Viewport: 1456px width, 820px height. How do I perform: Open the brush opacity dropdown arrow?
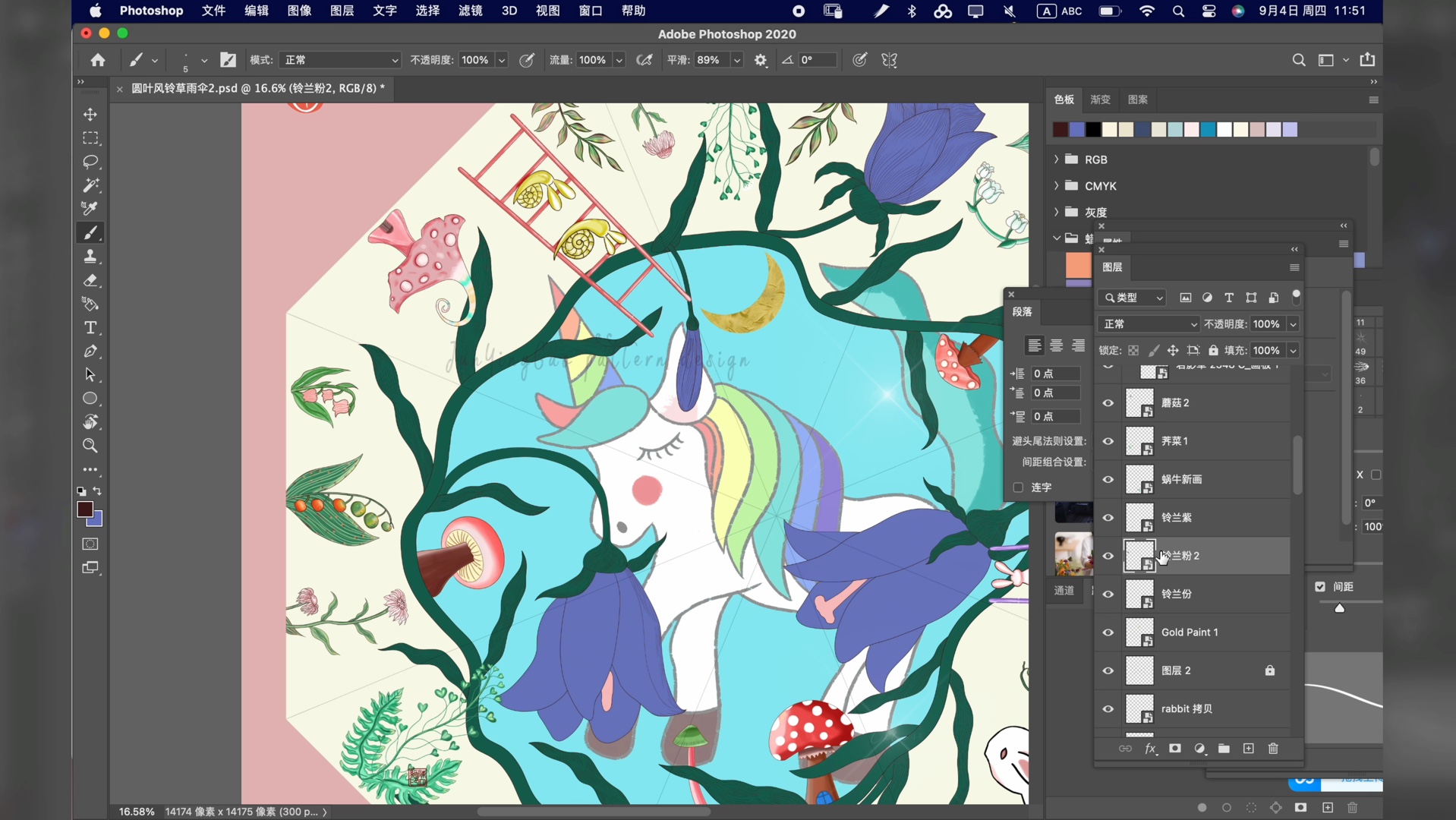click(501, 60)
